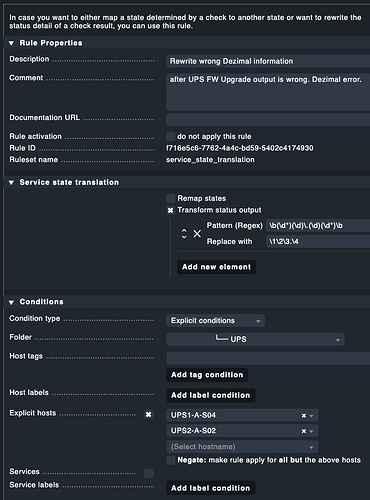Screen dimensions: 370x500
Task: Click Add new element button
Action: tap(216, 267)
